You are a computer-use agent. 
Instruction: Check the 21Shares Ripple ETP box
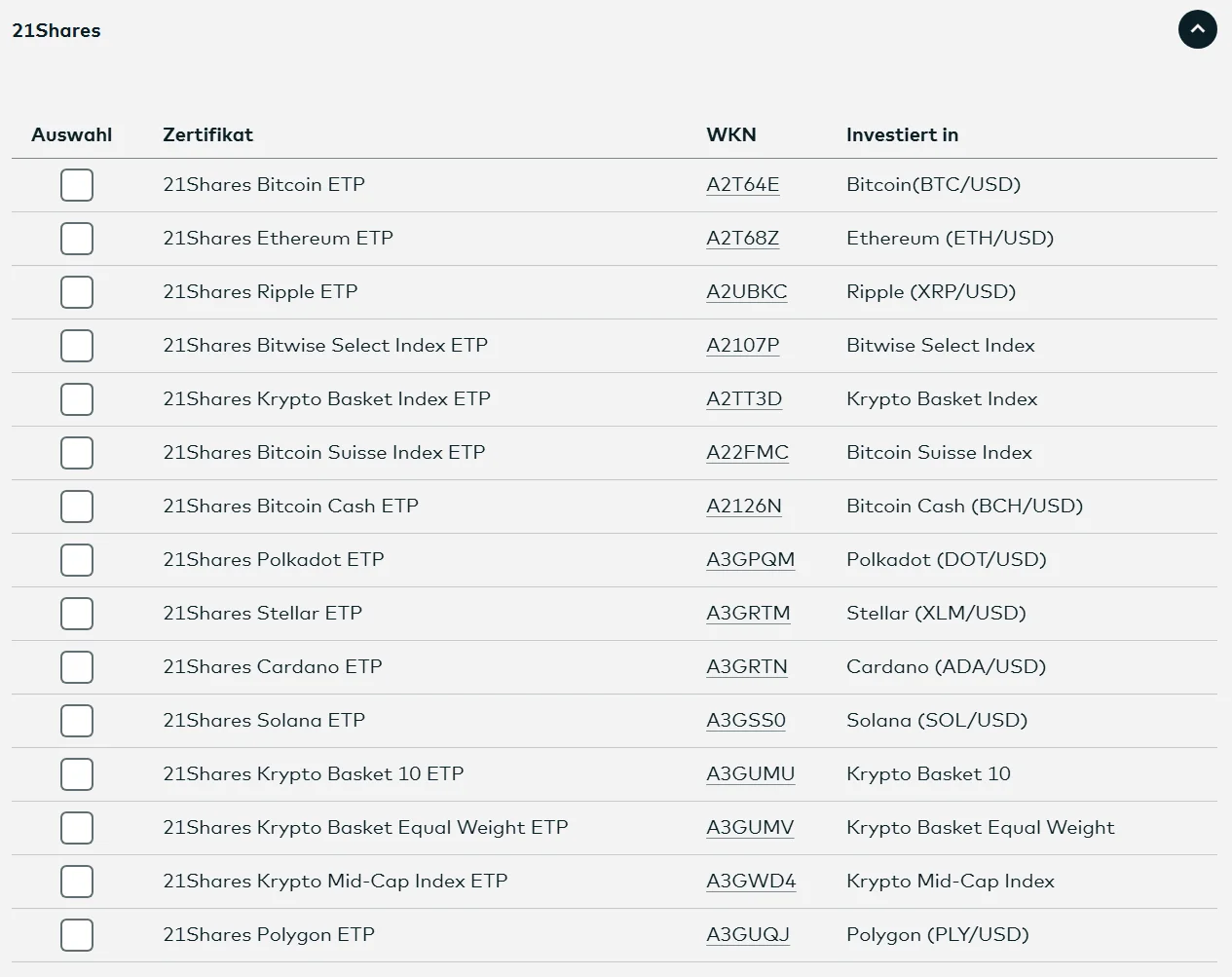coord(77,292)
